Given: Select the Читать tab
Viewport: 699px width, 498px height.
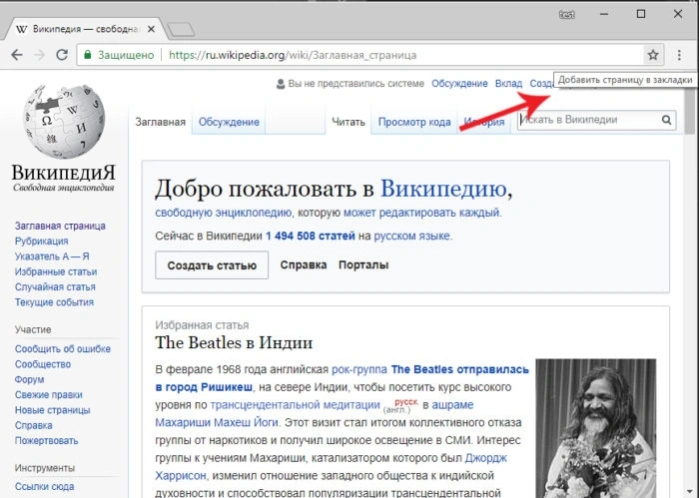Looking at the screenshot, I should [348, 122].
